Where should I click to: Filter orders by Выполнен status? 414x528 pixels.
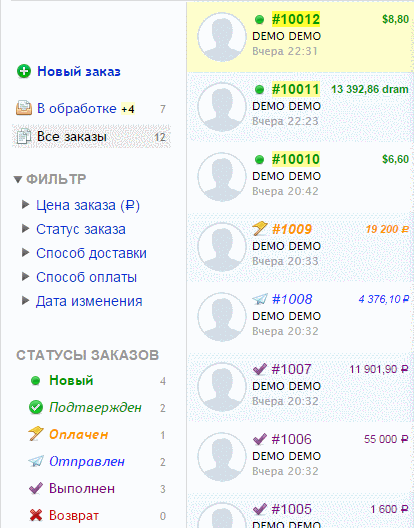pyautogui.click(x=82, y=489)
